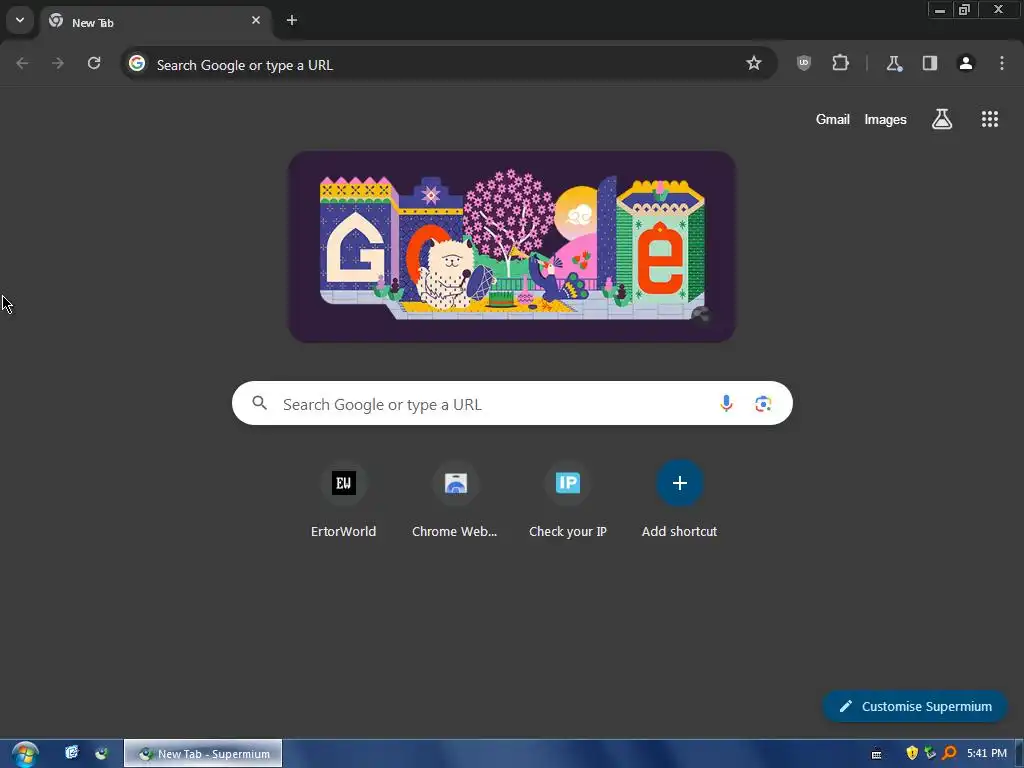Open the yellow security shield tray icon
The image size is (1024, 768).
pos(912,753)
